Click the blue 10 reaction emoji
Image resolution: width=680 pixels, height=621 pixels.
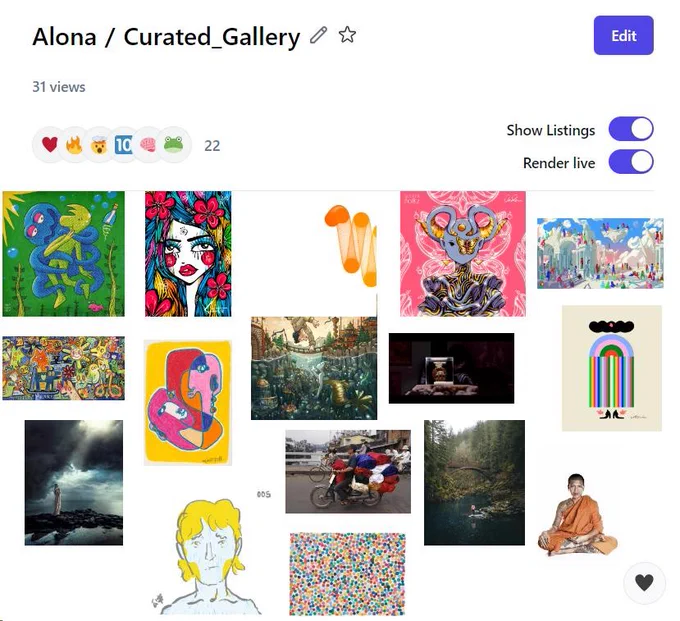124,145
